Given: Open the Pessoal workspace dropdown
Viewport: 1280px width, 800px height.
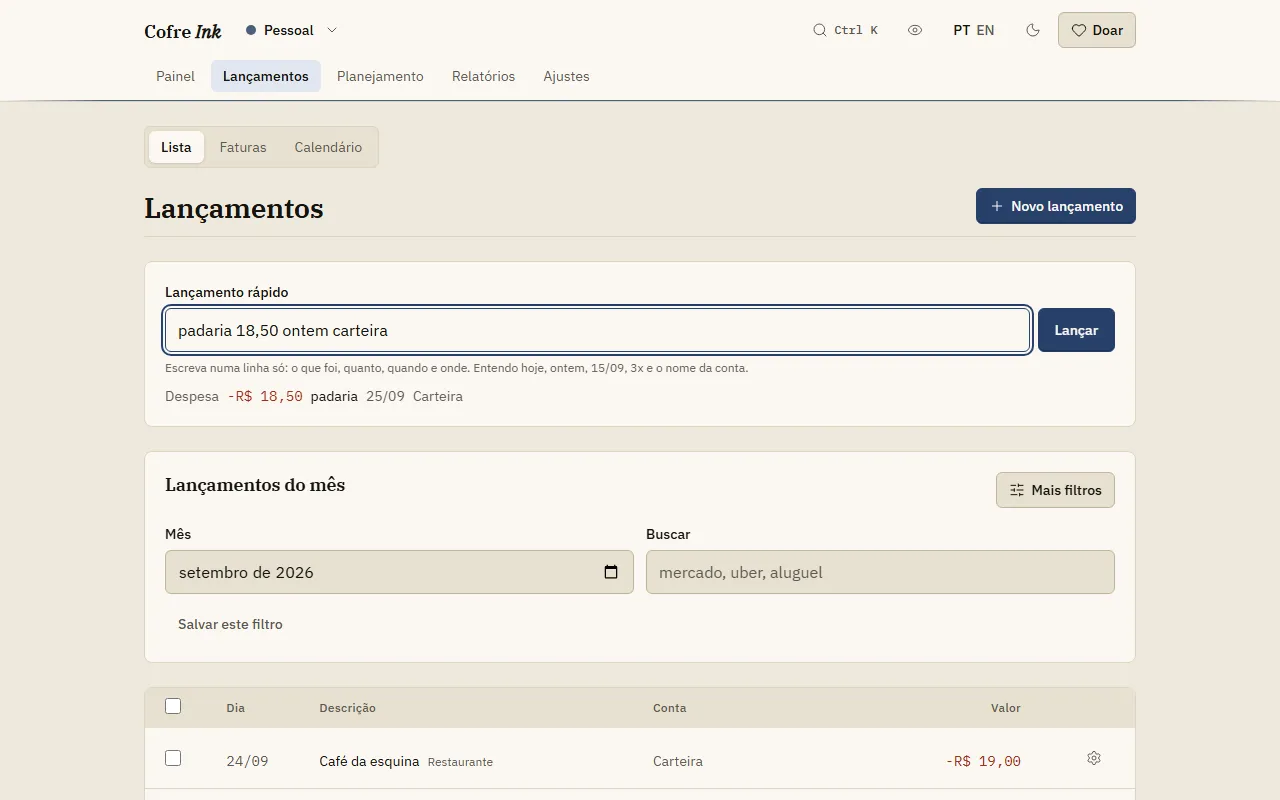Looking at the screenshot, I should [x=292, y=30].
